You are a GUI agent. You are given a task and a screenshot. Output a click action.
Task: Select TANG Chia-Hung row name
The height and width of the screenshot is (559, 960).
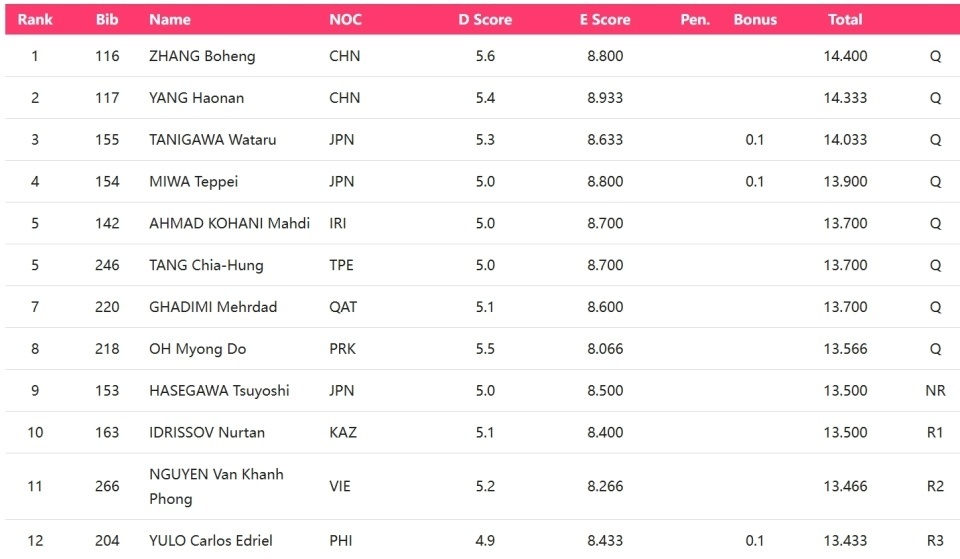point(206,265)
